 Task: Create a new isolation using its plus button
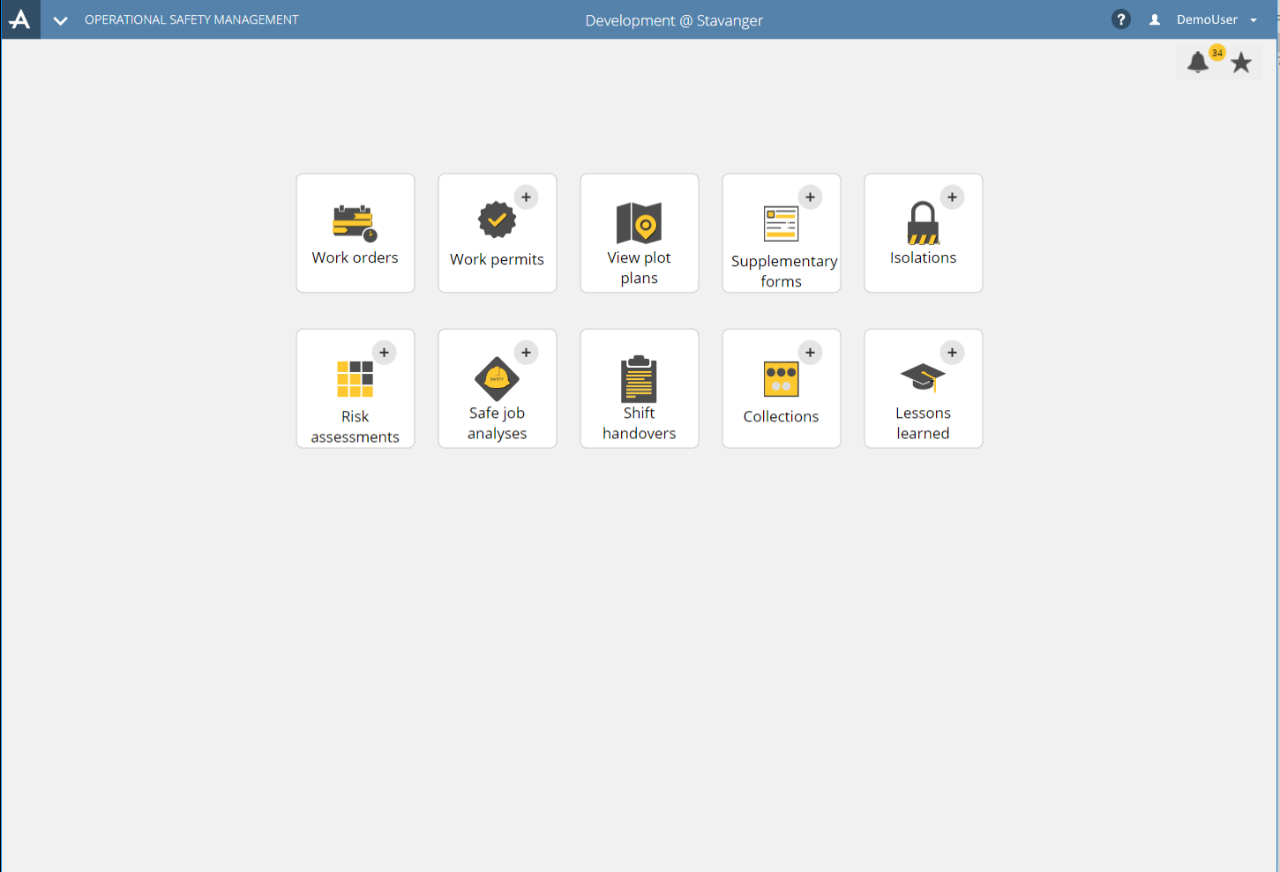(x=952, y=197)
